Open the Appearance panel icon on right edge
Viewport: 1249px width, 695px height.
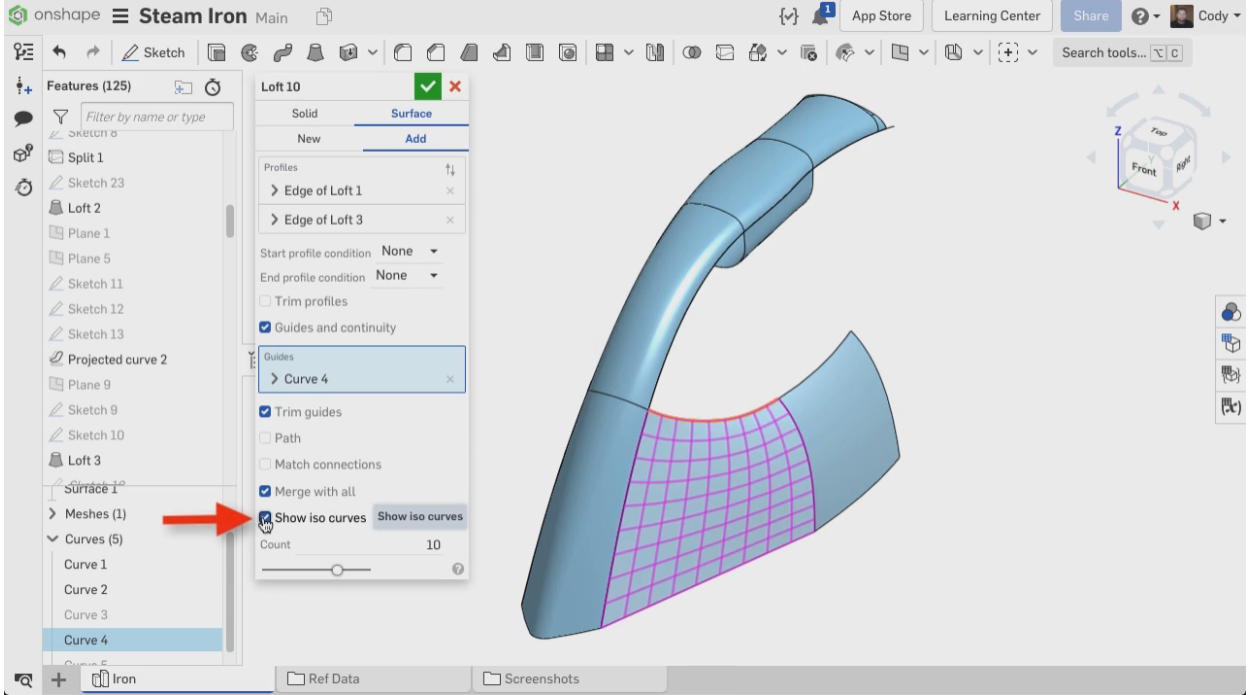pyautogui.click(x=1231, y=314)
